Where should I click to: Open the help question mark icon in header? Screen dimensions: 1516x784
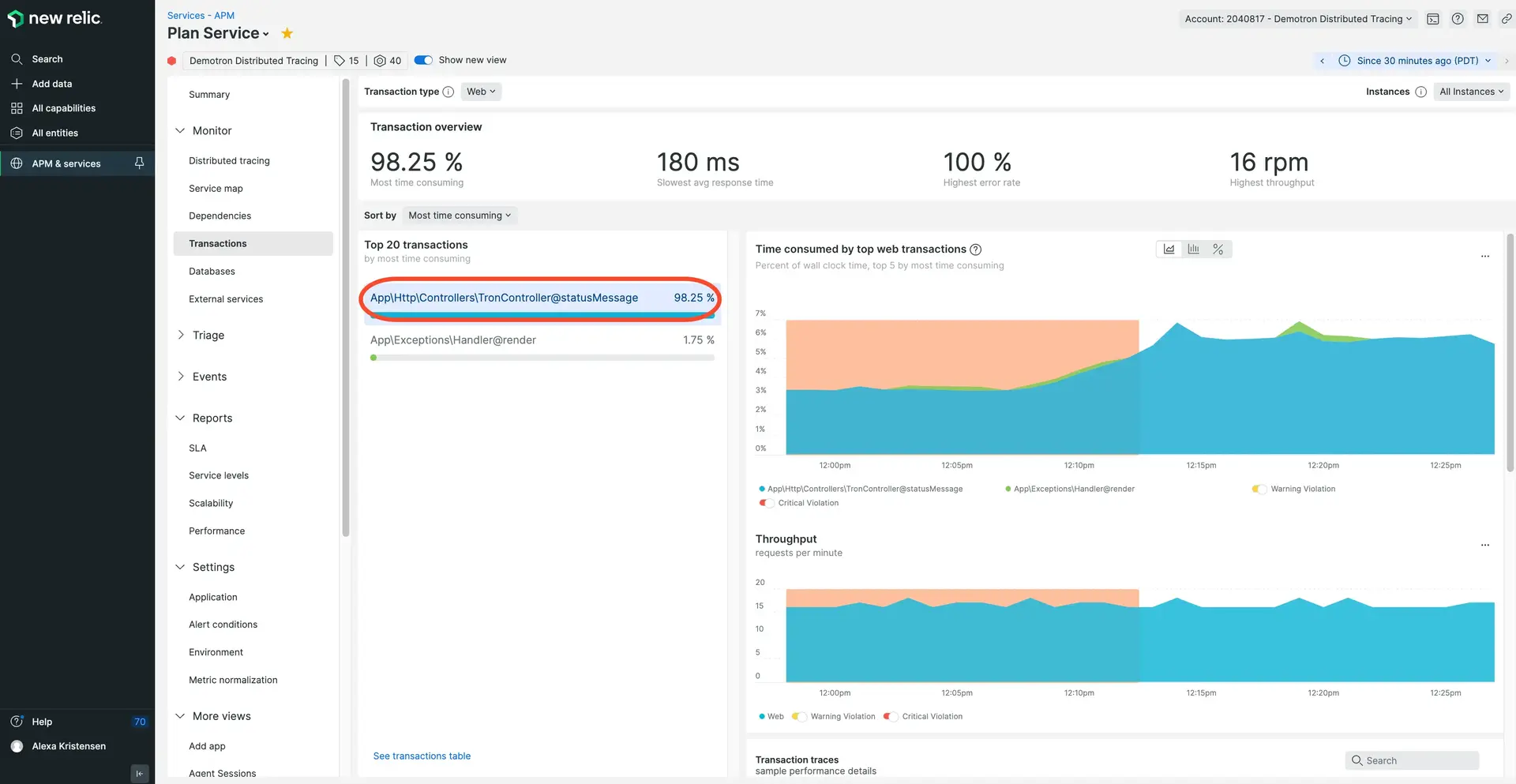pyautogui.click(x=1458, y=19)
